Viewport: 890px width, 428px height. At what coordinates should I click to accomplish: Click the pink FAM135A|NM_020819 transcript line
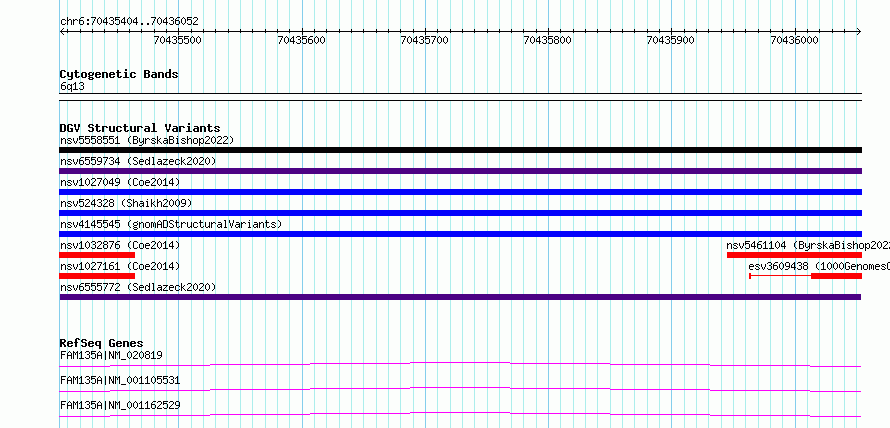pos(460,364)
